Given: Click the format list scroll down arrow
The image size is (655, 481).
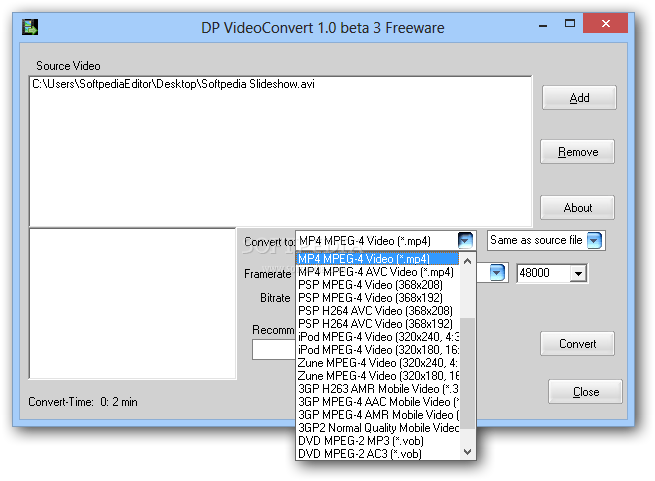Looking at the screenshot, I should click(467, 452).
